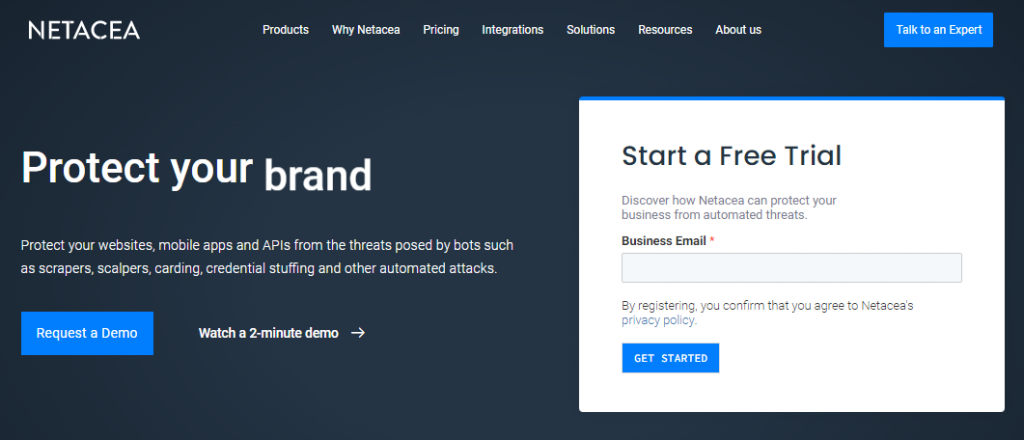Click the paragraph about scrapers and scalpers

[267, 257]
